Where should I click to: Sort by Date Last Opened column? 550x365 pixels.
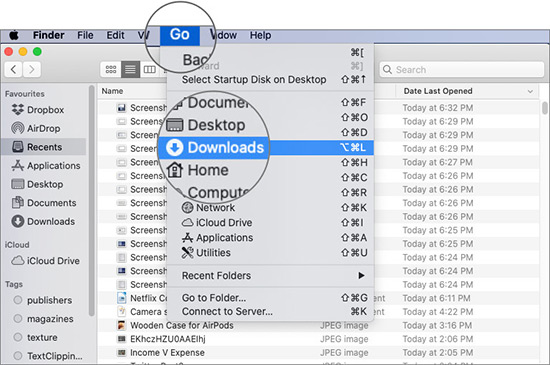pos(468,91)
